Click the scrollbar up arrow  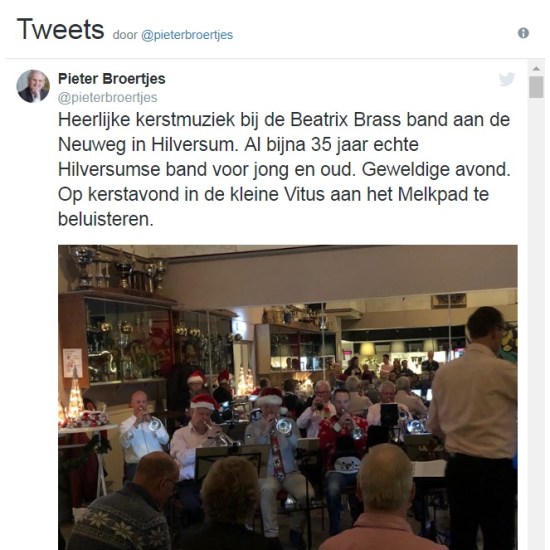pos(536,68)
